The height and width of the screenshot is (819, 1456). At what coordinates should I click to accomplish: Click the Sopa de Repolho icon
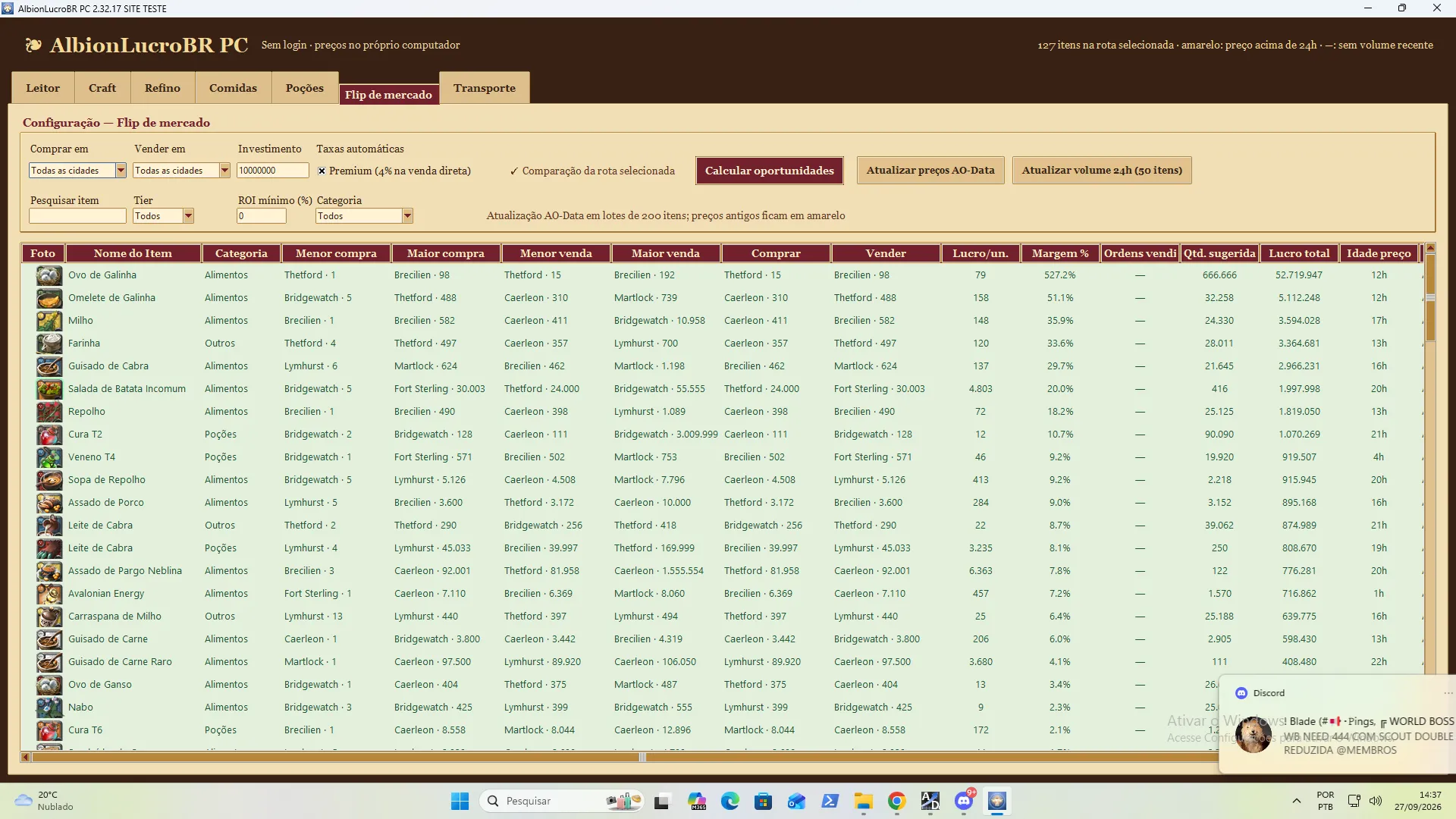49,480
